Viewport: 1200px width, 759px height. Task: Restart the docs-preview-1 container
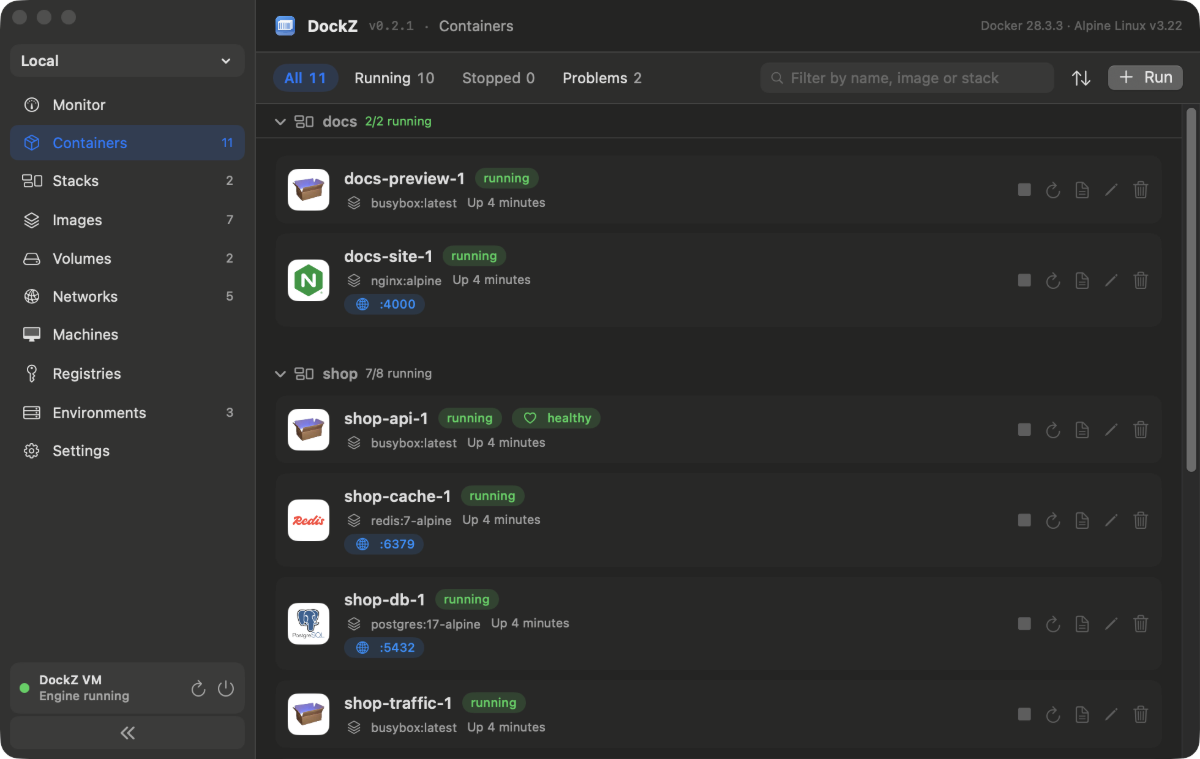tap(1052, 190)
